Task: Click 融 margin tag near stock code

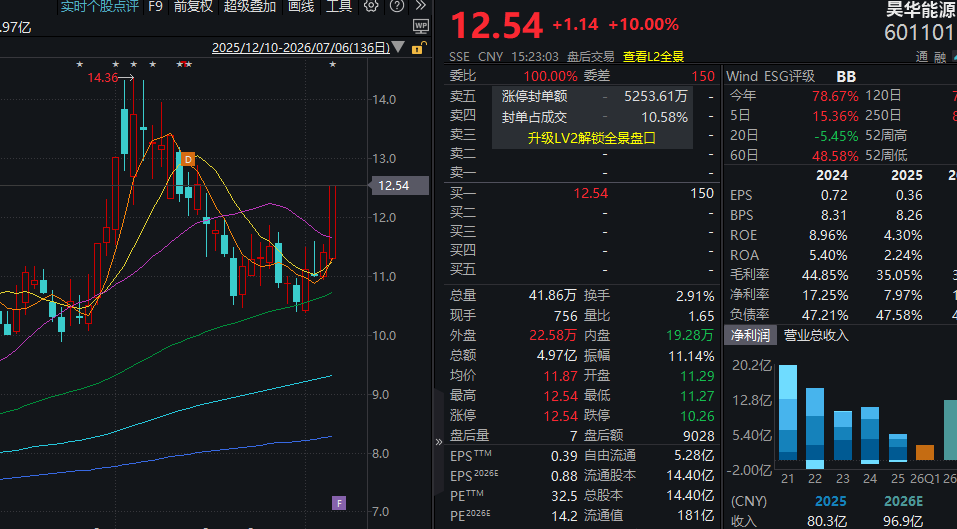Action: (940, 57)
